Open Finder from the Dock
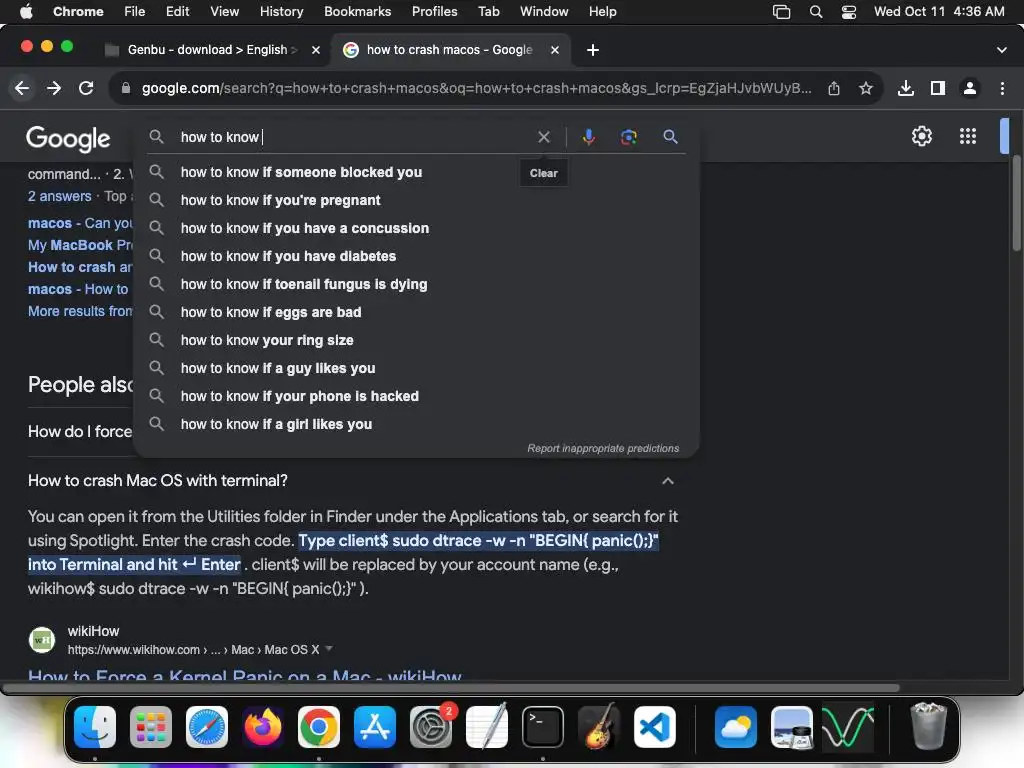 coord(95,727)
